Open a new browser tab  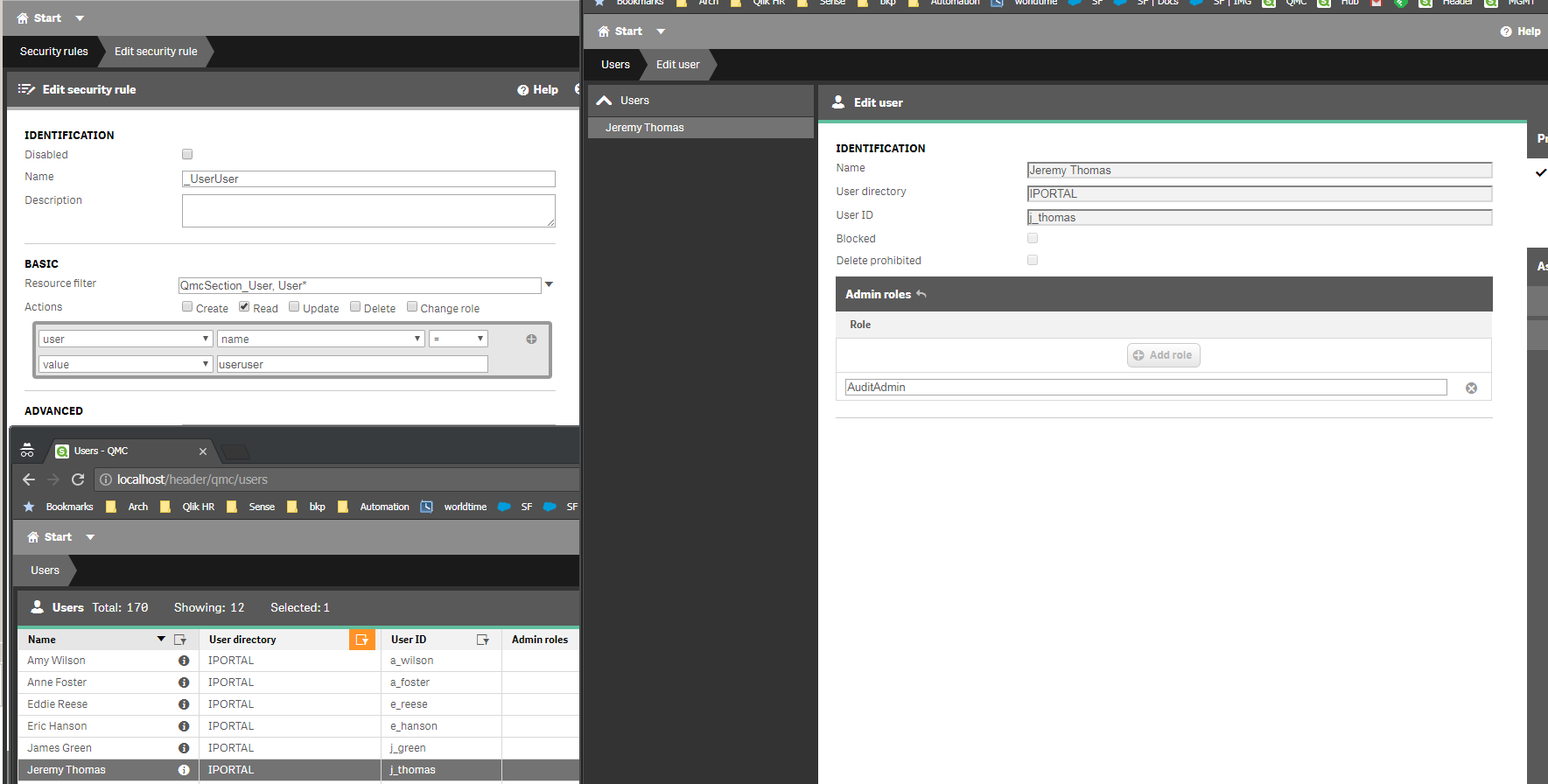coord(235,451)
